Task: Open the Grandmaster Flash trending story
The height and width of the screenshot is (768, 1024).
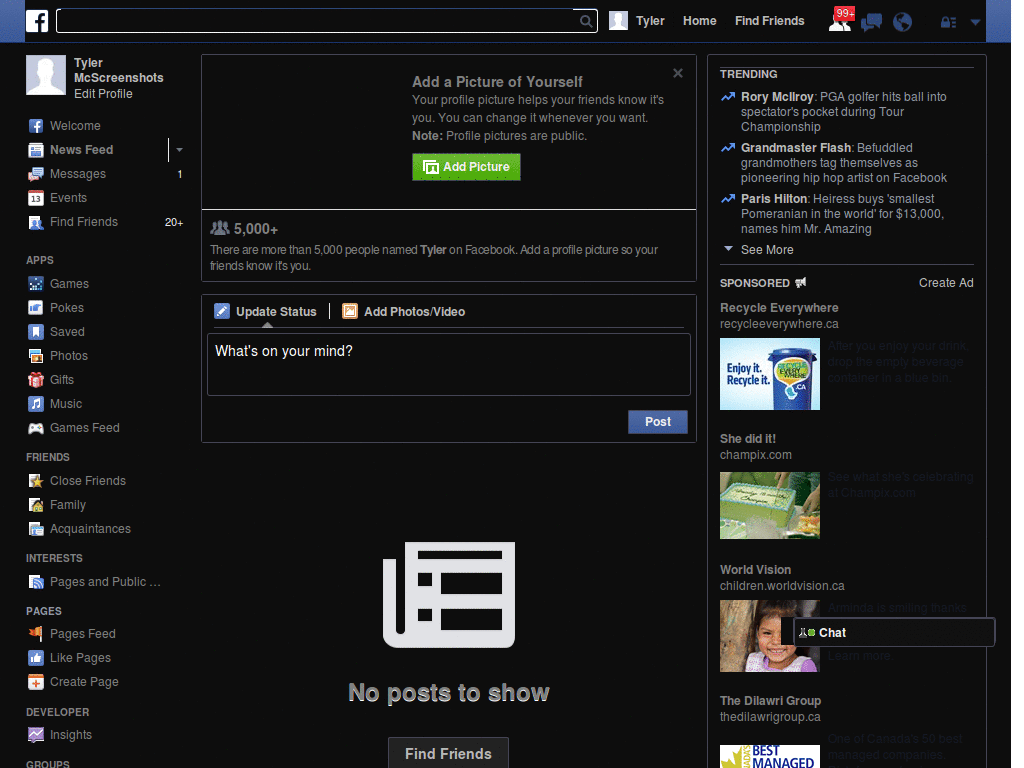Action: [844, 163]
